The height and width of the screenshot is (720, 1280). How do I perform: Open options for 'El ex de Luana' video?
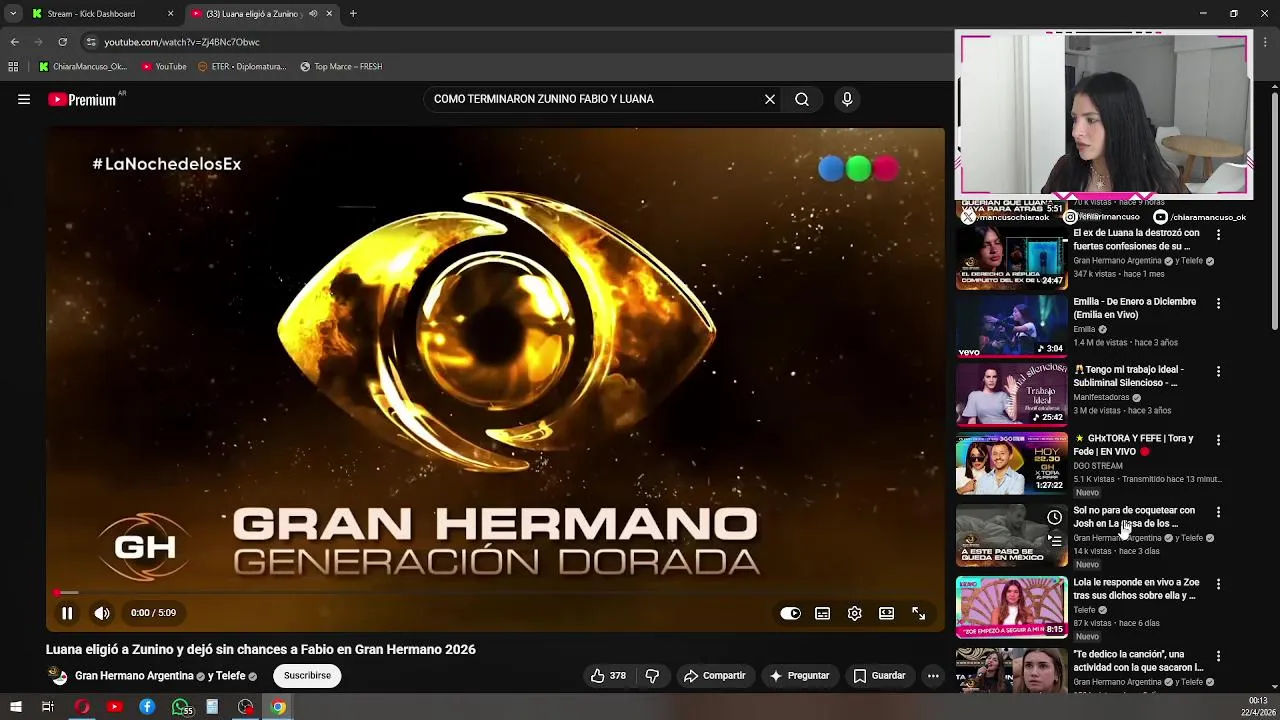tap(1218, 234)
